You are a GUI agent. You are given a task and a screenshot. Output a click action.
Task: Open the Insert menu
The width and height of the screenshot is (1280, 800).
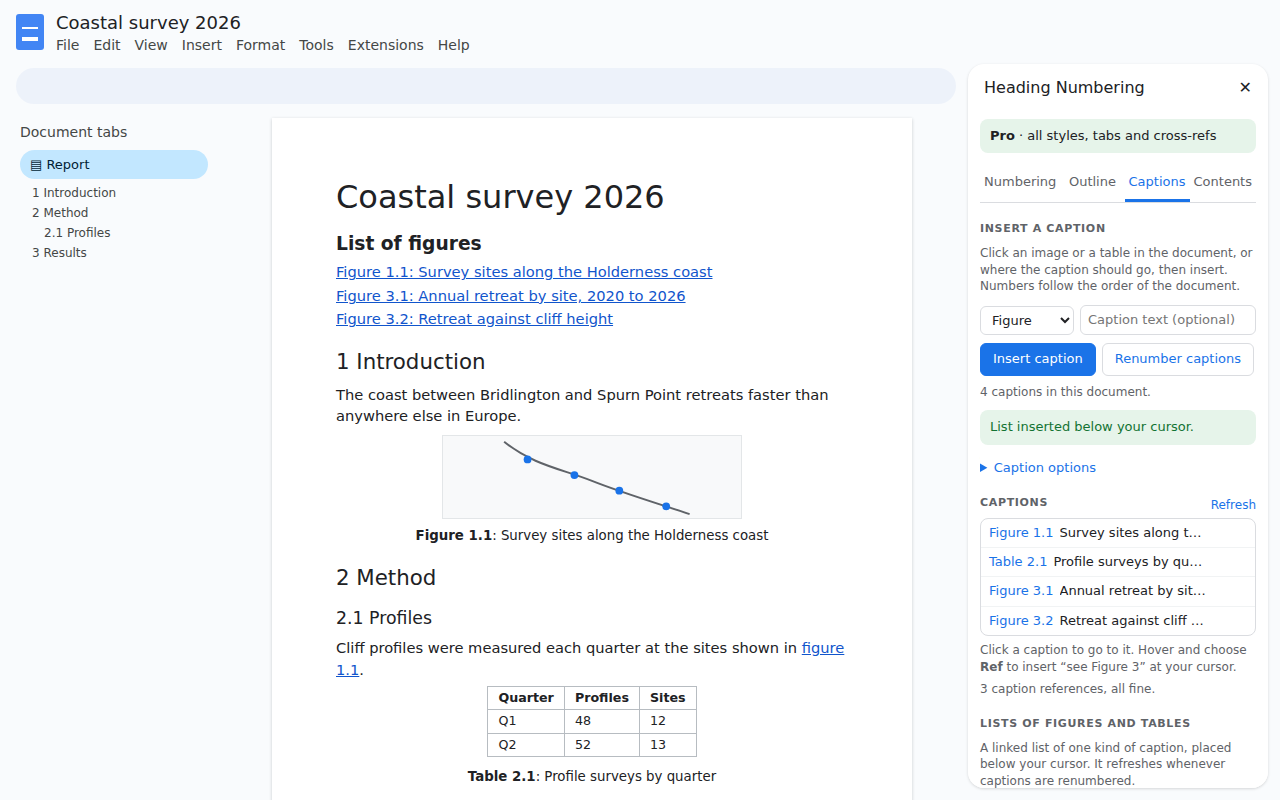coord(202,45)
